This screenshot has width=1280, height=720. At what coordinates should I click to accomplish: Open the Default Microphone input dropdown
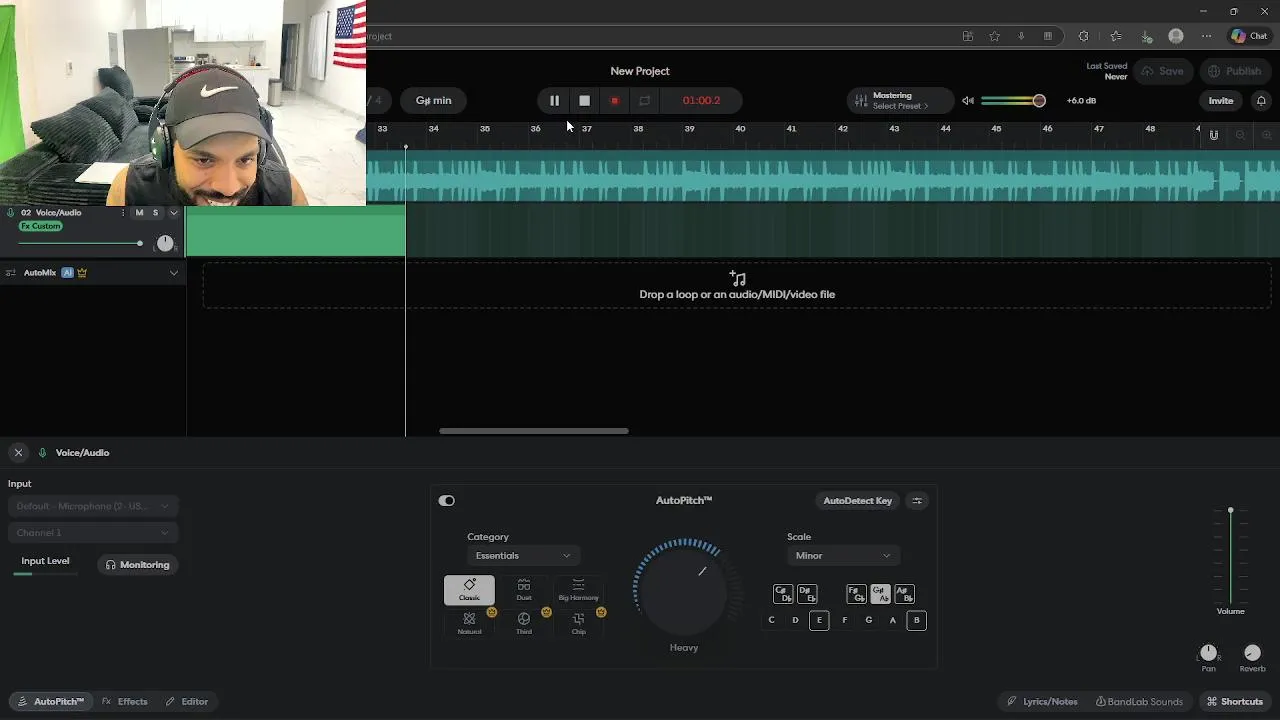(93, 506)
